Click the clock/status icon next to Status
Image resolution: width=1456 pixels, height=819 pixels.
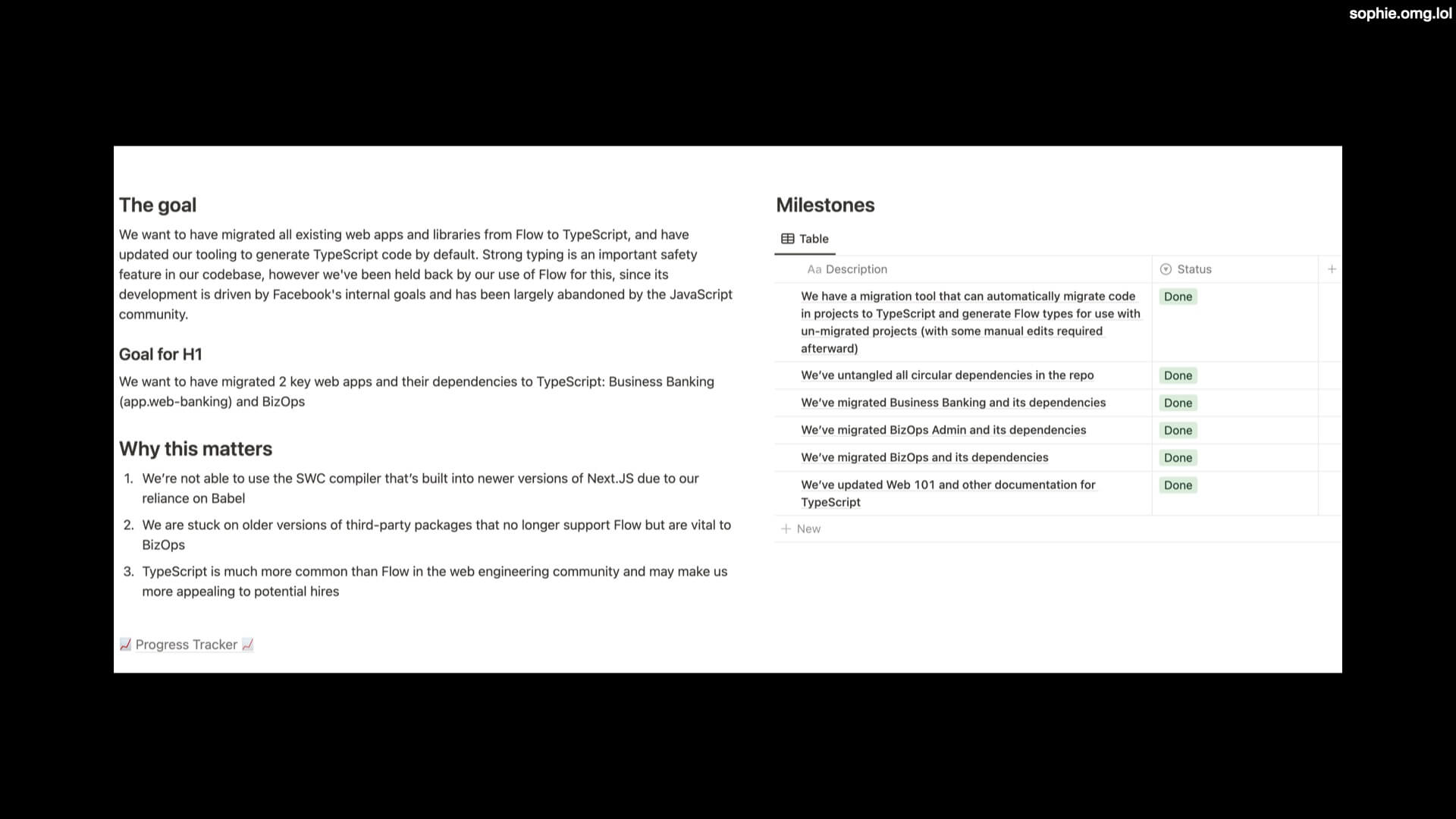click(x=1166, y=269)
